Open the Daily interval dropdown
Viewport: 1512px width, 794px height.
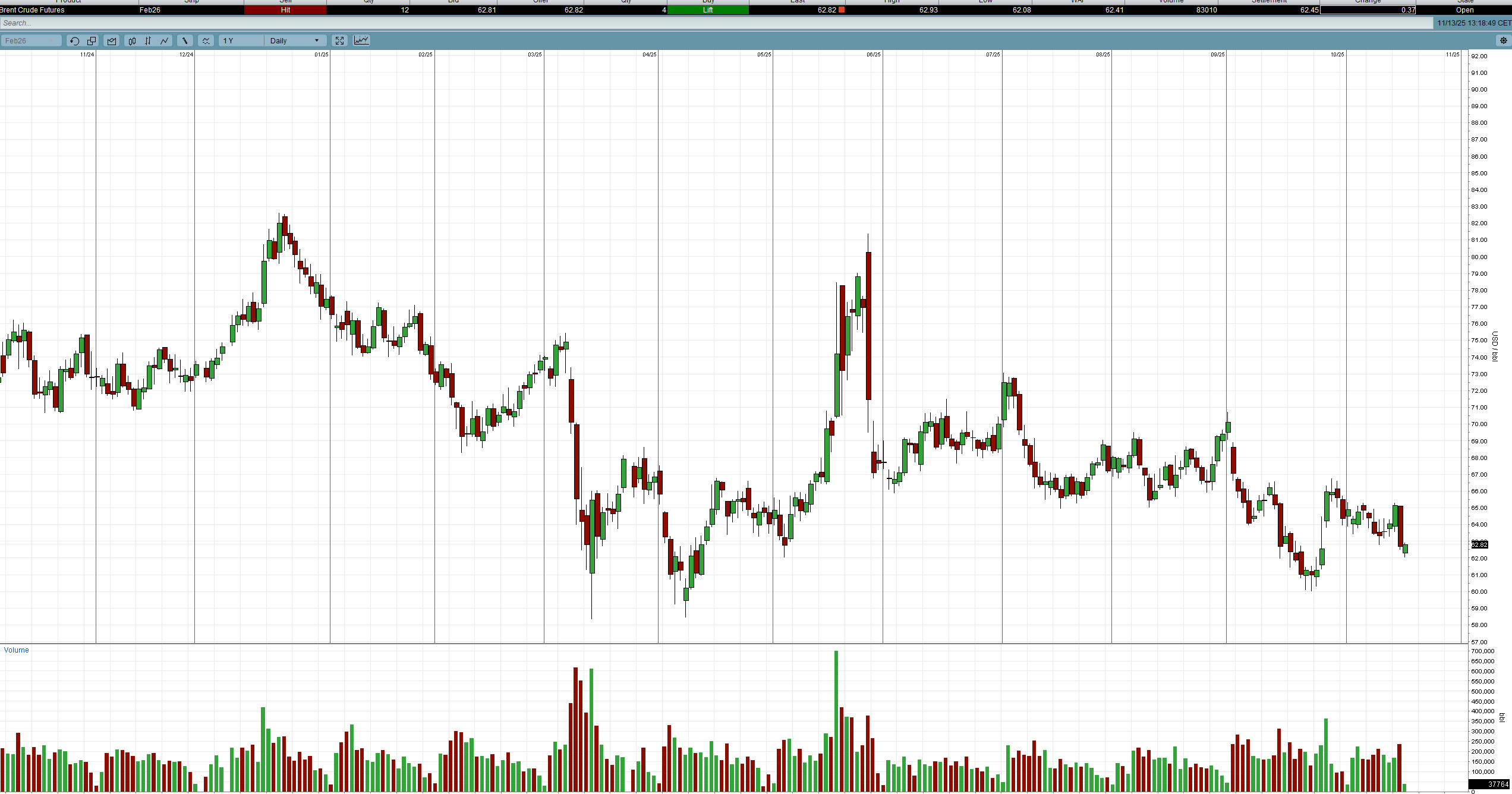pos(295,41)
